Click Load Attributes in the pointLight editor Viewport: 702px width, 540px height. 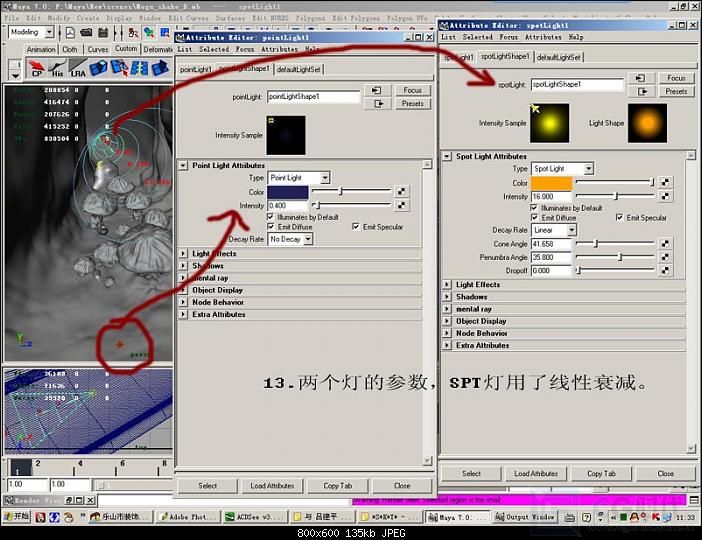272,486
